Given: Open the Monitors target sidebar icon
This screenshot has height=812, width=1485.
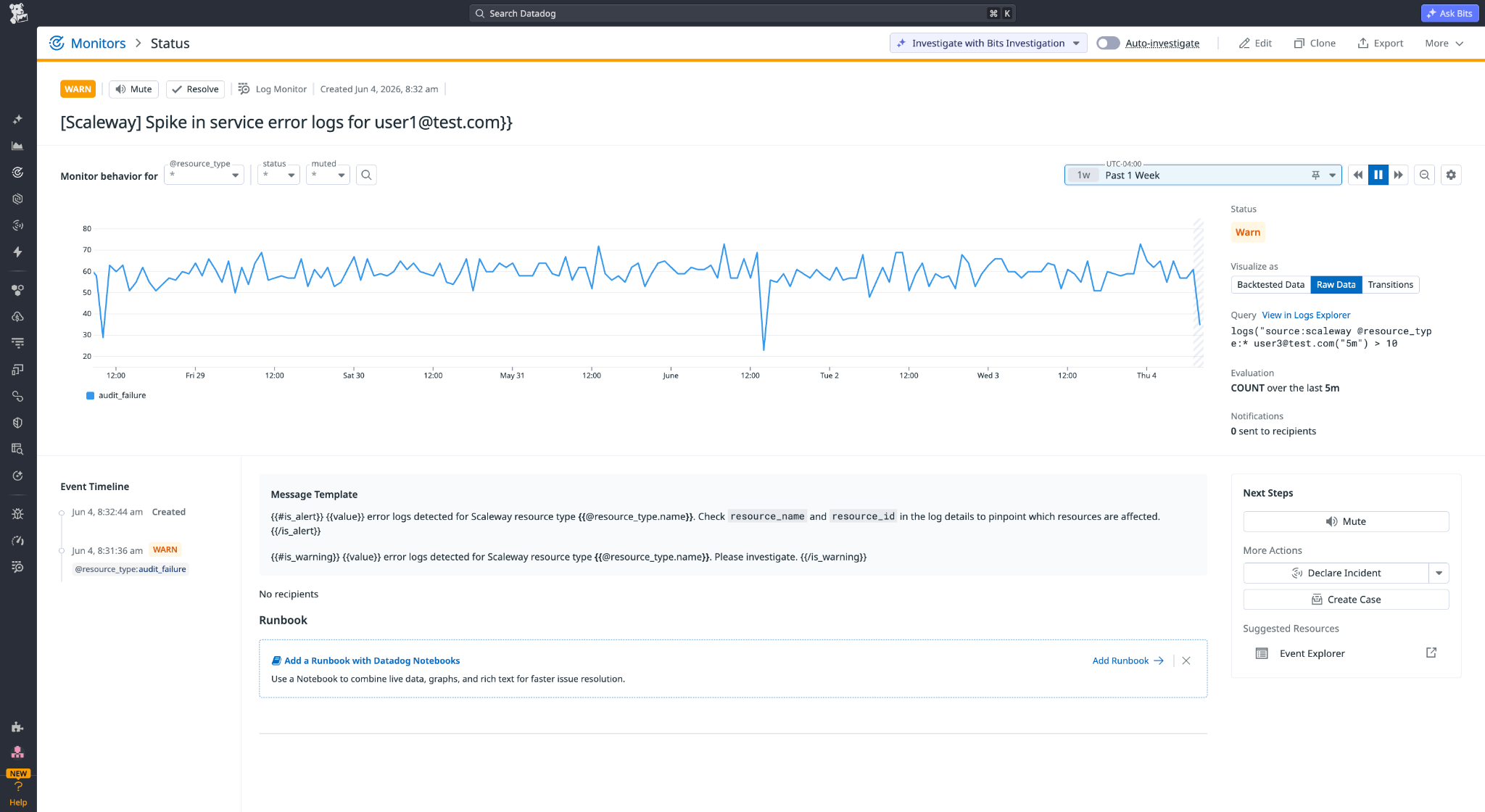Looking at the screenshot, I should (x=18, y=173).
